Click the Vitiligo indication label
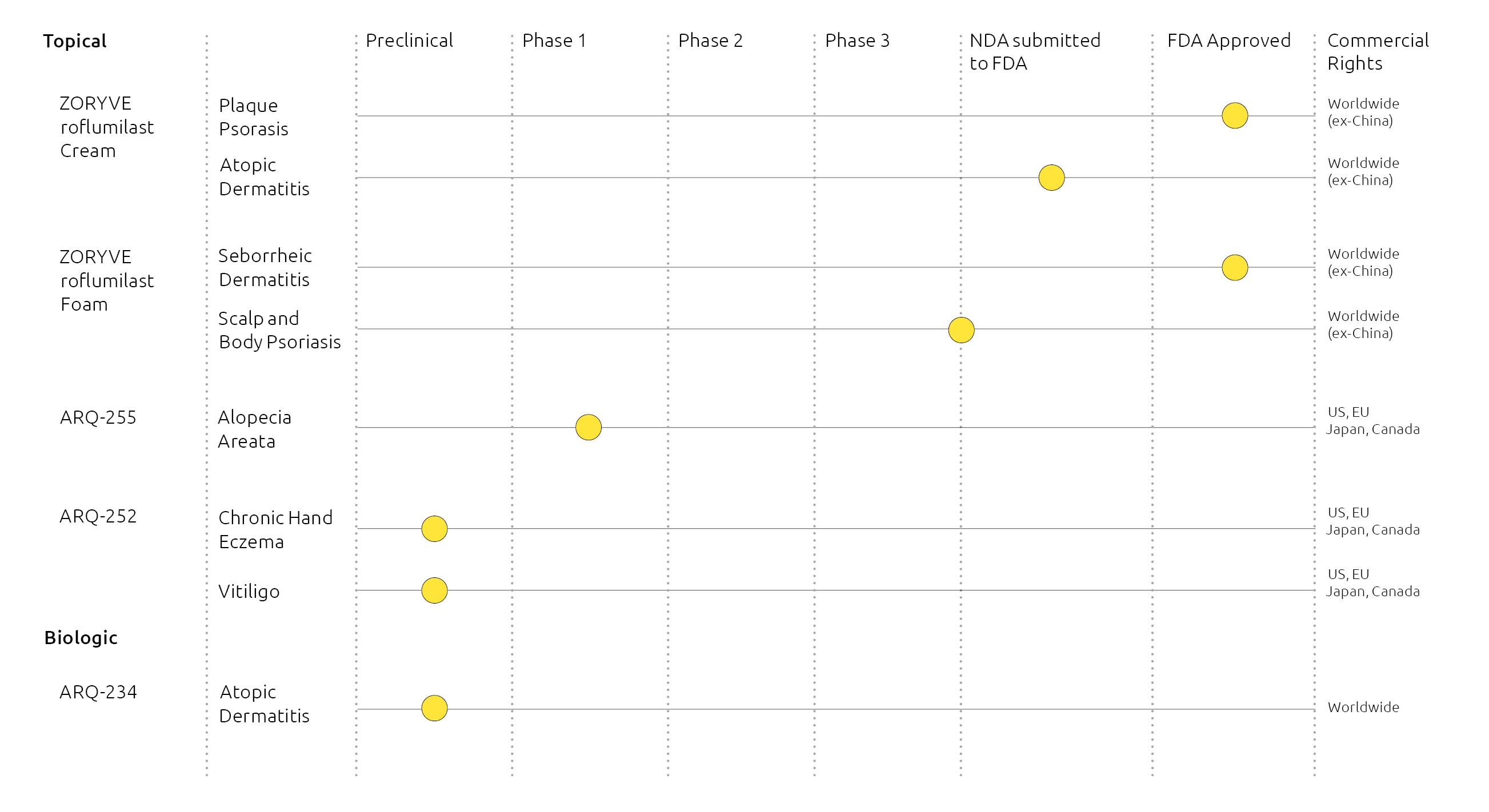This screenshot has height=812, width=1489. tap(249, 592)
